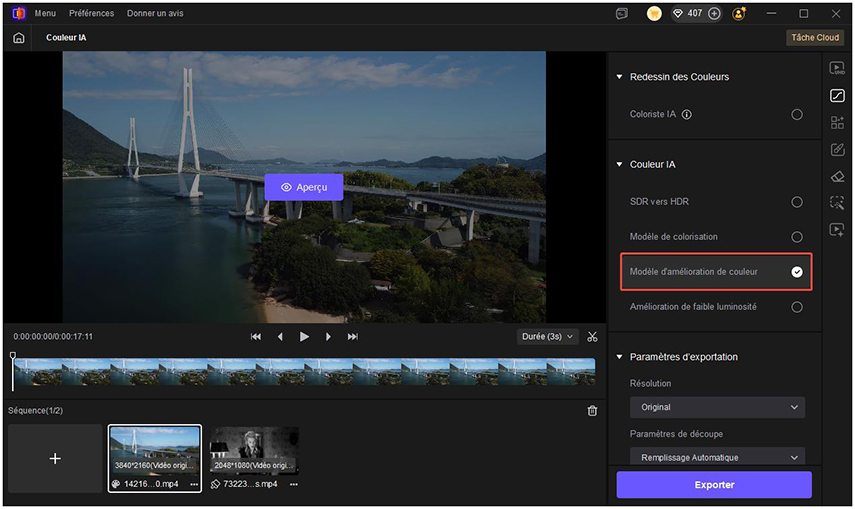Select Modèle de colorisation option
Screen dimensions: 855x509
pos(796,237)
